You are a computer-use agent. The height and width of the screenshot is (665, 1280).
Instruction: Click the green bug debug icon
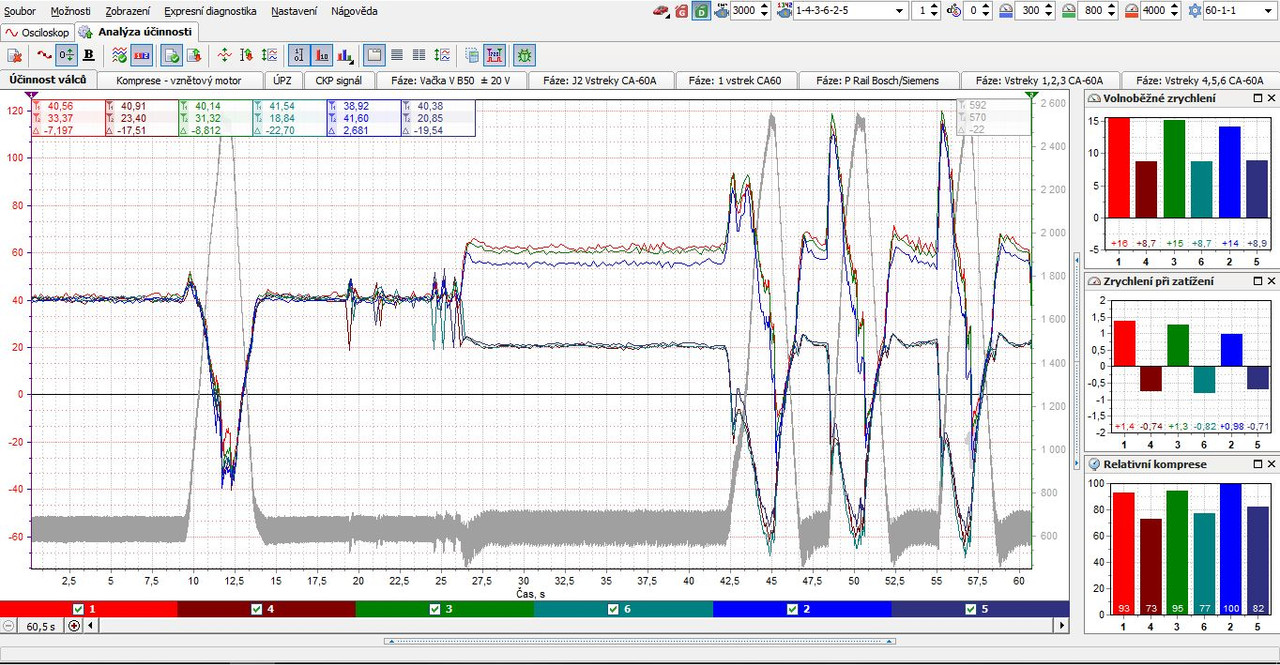point(525,55)
